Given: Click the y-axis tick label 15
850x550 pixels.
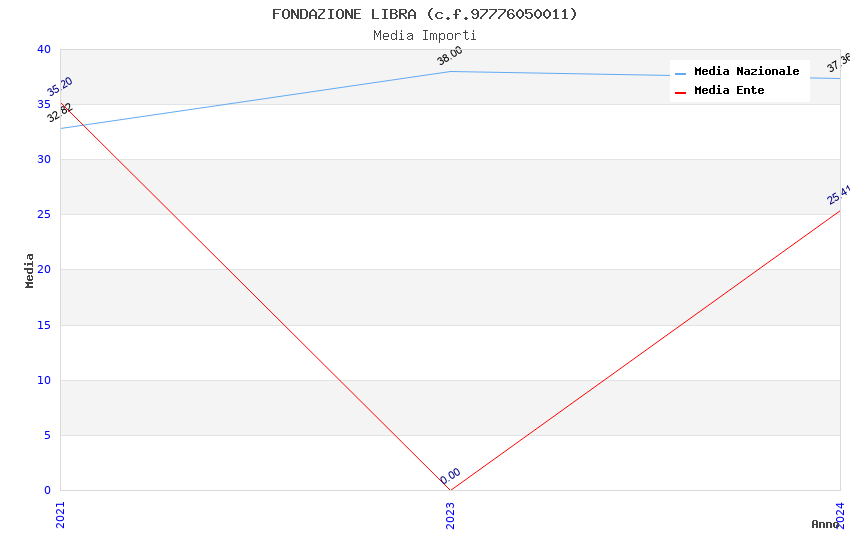Looking at the screenshot, I should click(44, 325).
